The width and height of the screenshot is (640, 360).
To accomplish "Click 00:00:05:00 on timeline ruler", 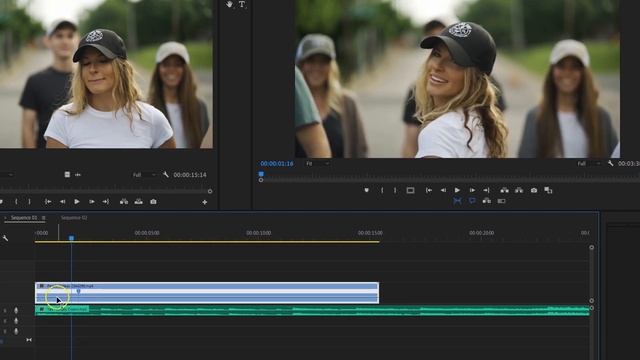I will coord(147,233).
